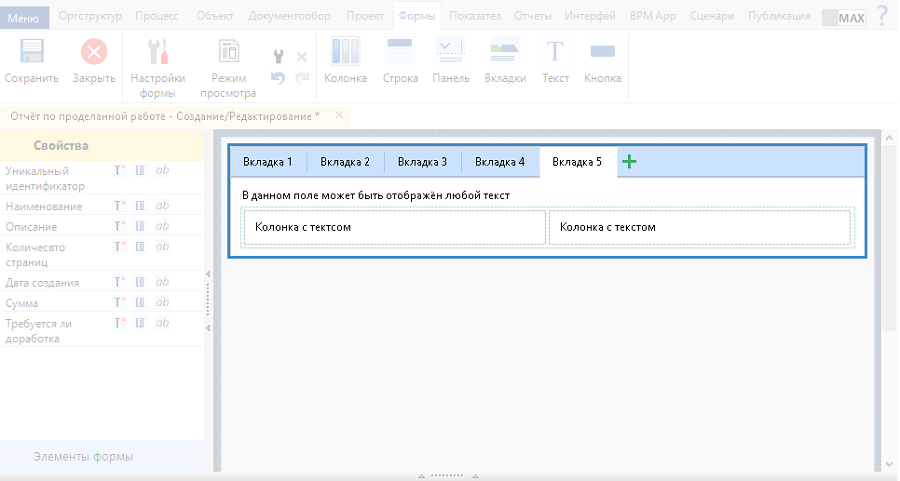Screen dimensions: 900x481
Task: Close the report document tab
Action: (x=339, y=115)
